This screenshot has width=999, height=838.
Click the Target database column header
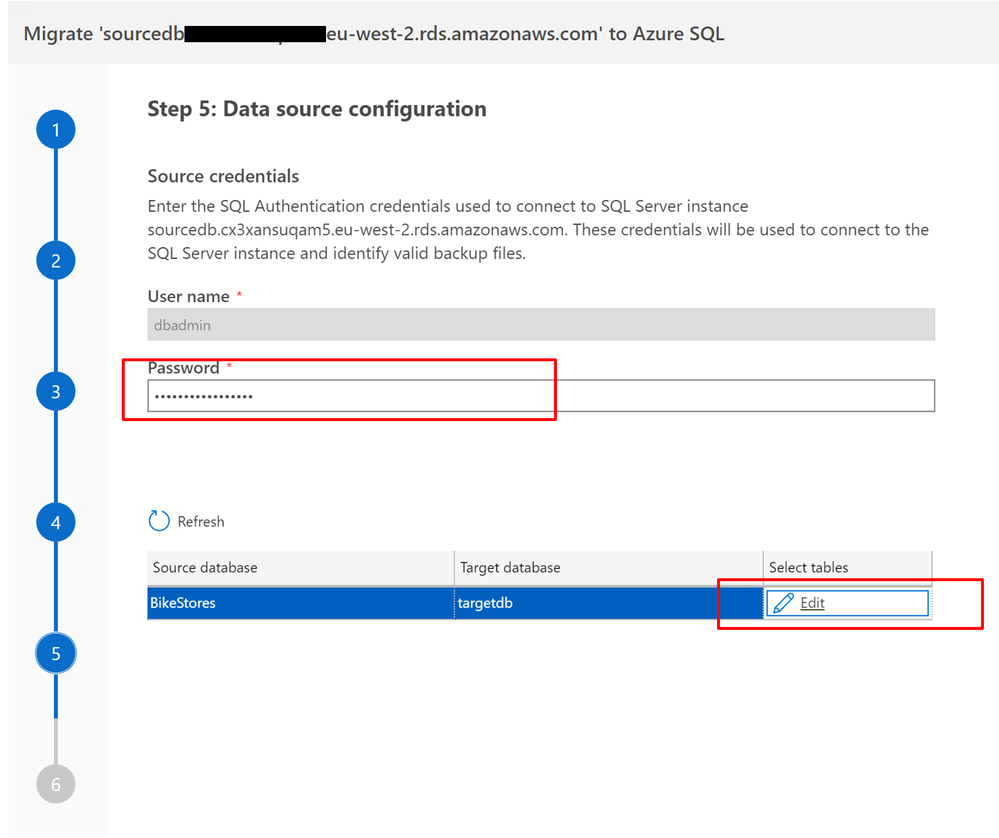coord(510,567)
